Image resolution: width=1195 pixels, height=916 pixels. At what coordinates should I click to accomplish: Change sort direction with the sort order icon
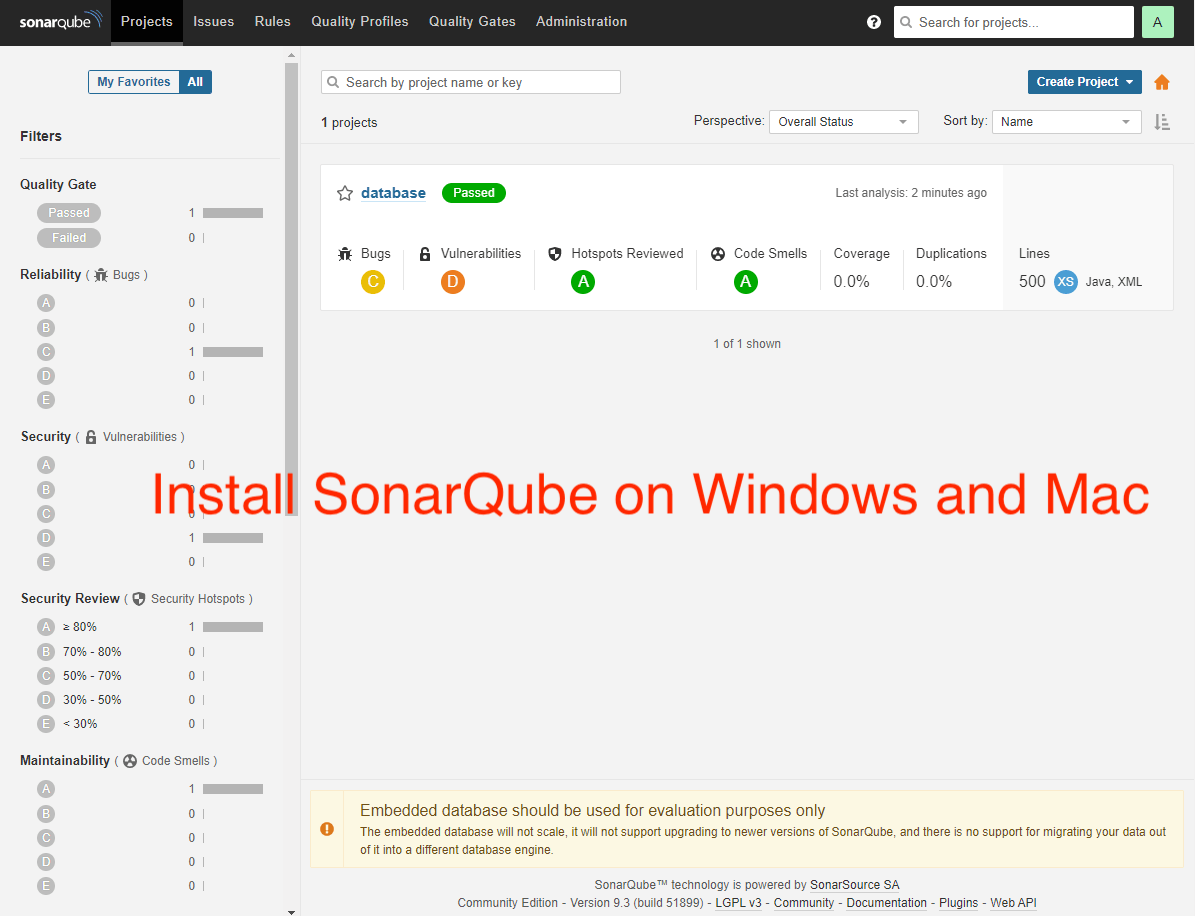[1161, 121]
